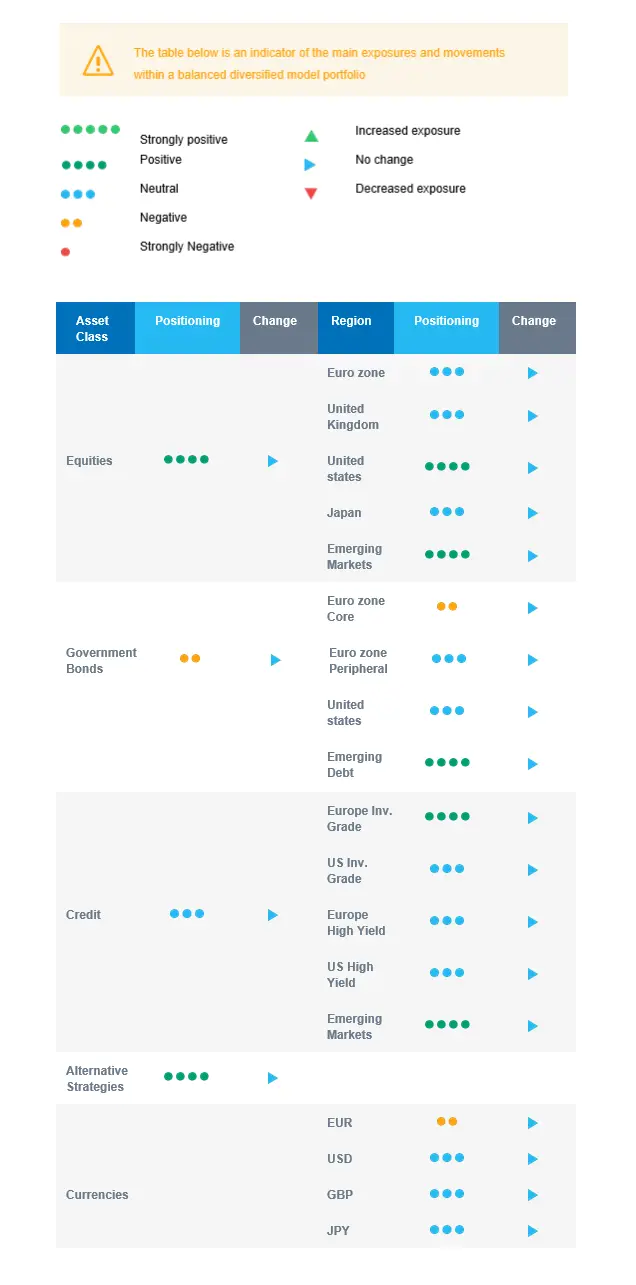Click the five green Strongly positive dots in the legend
The width and height of the screenshot is (636, 1285).
[90, 130]
